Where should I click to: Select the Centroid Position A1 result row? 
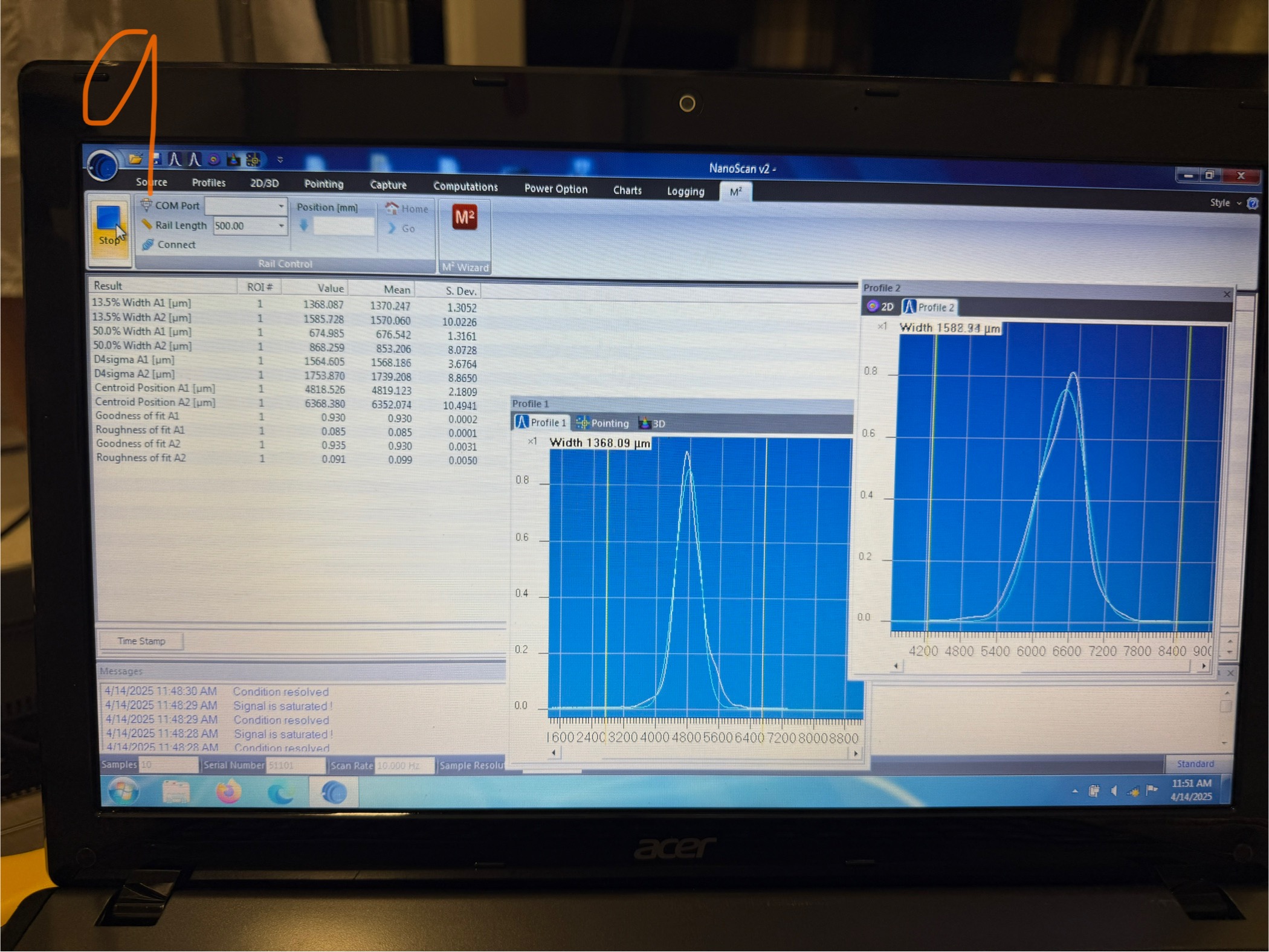286,389
